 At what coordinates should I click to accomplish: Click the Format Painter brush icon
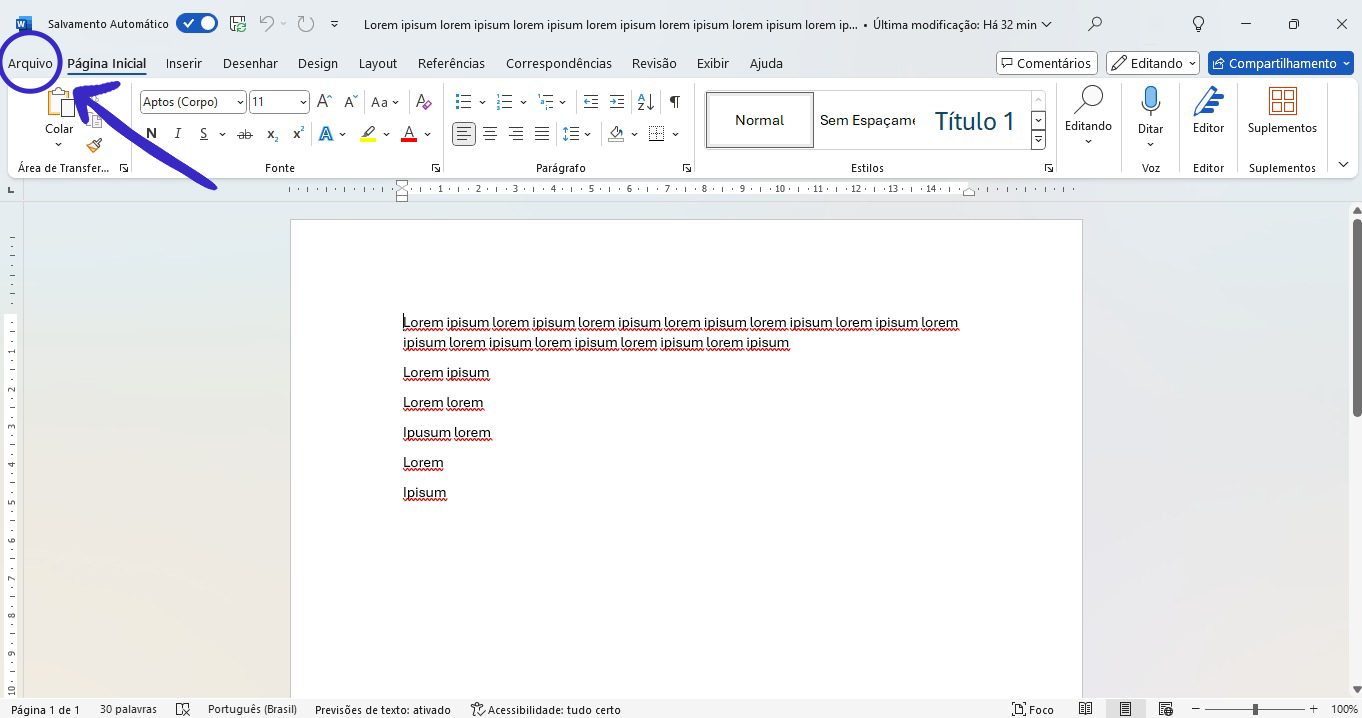coord(94,145)
